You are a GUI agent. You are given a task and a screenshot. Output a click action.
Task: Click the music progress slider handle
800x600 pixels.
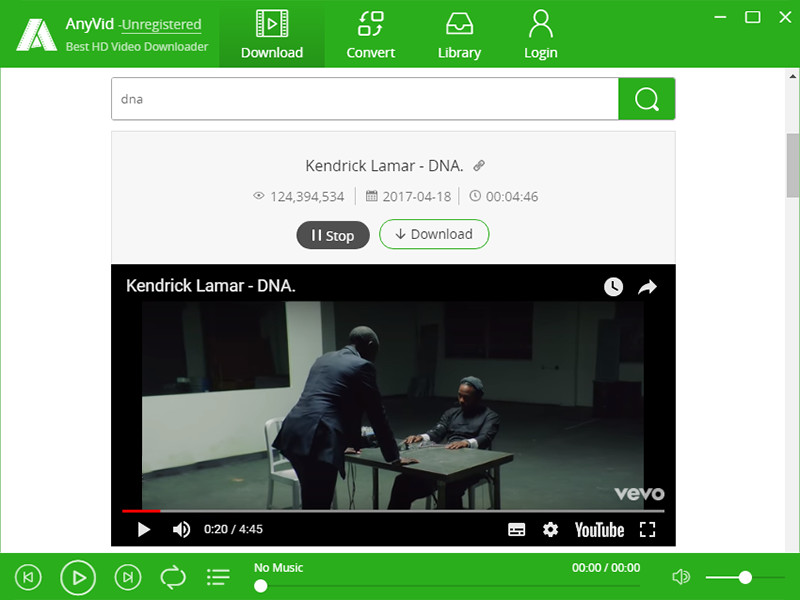point(261,586)
